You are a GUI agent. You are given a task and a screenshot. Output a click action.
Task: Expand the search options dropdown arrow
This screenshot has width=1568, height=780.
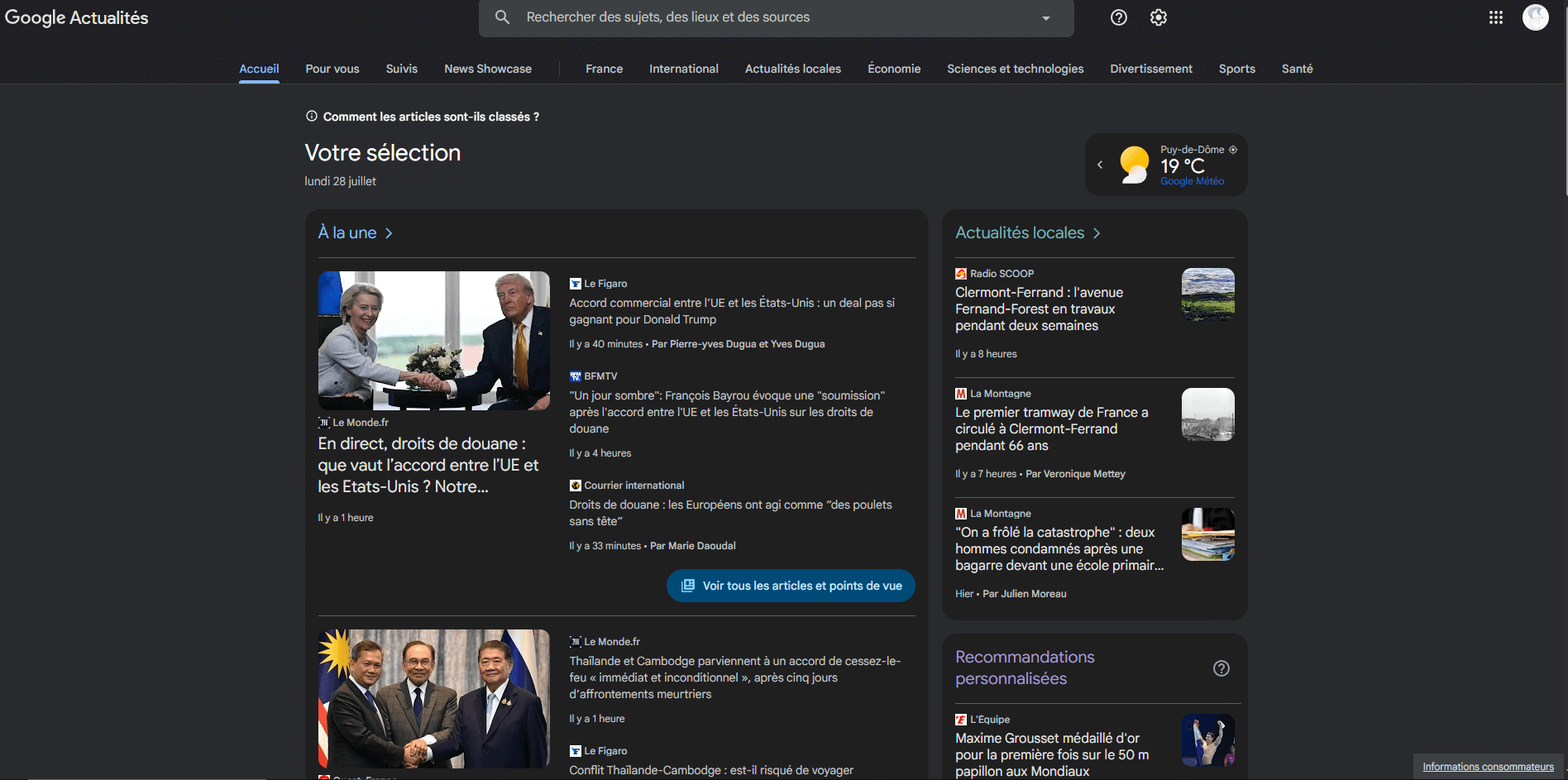(1046, 18)
